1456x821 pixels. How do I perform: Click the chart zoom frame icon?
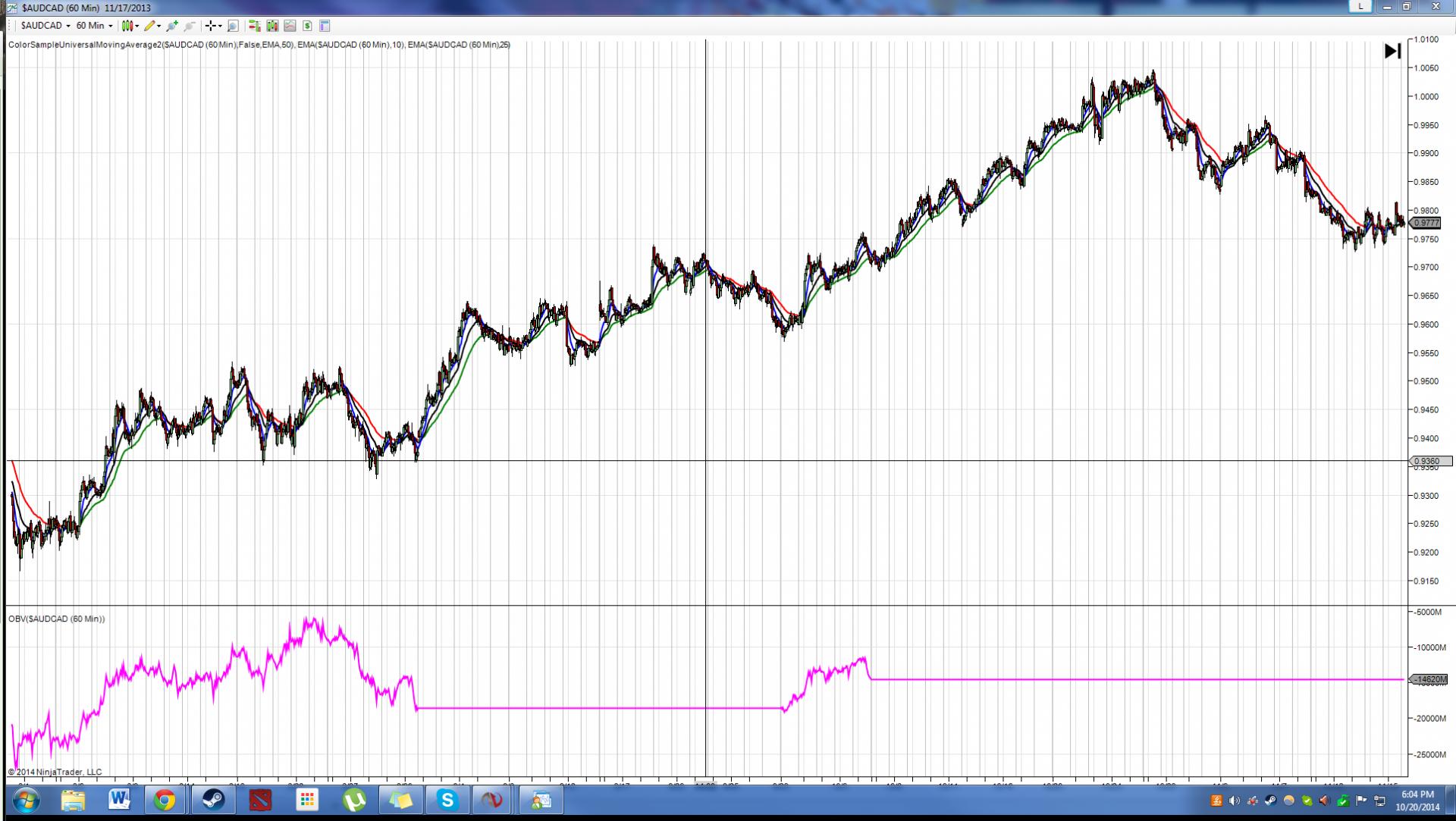pyautogui.click(x=233, y=26)
